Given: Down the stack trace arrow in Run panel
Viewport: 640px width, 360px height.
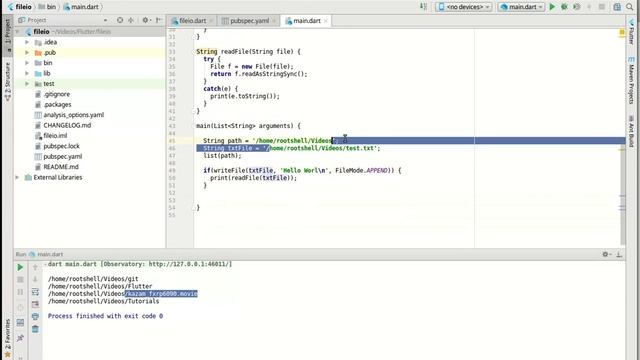Looking at the screenshot, I should tap(35, 280).
